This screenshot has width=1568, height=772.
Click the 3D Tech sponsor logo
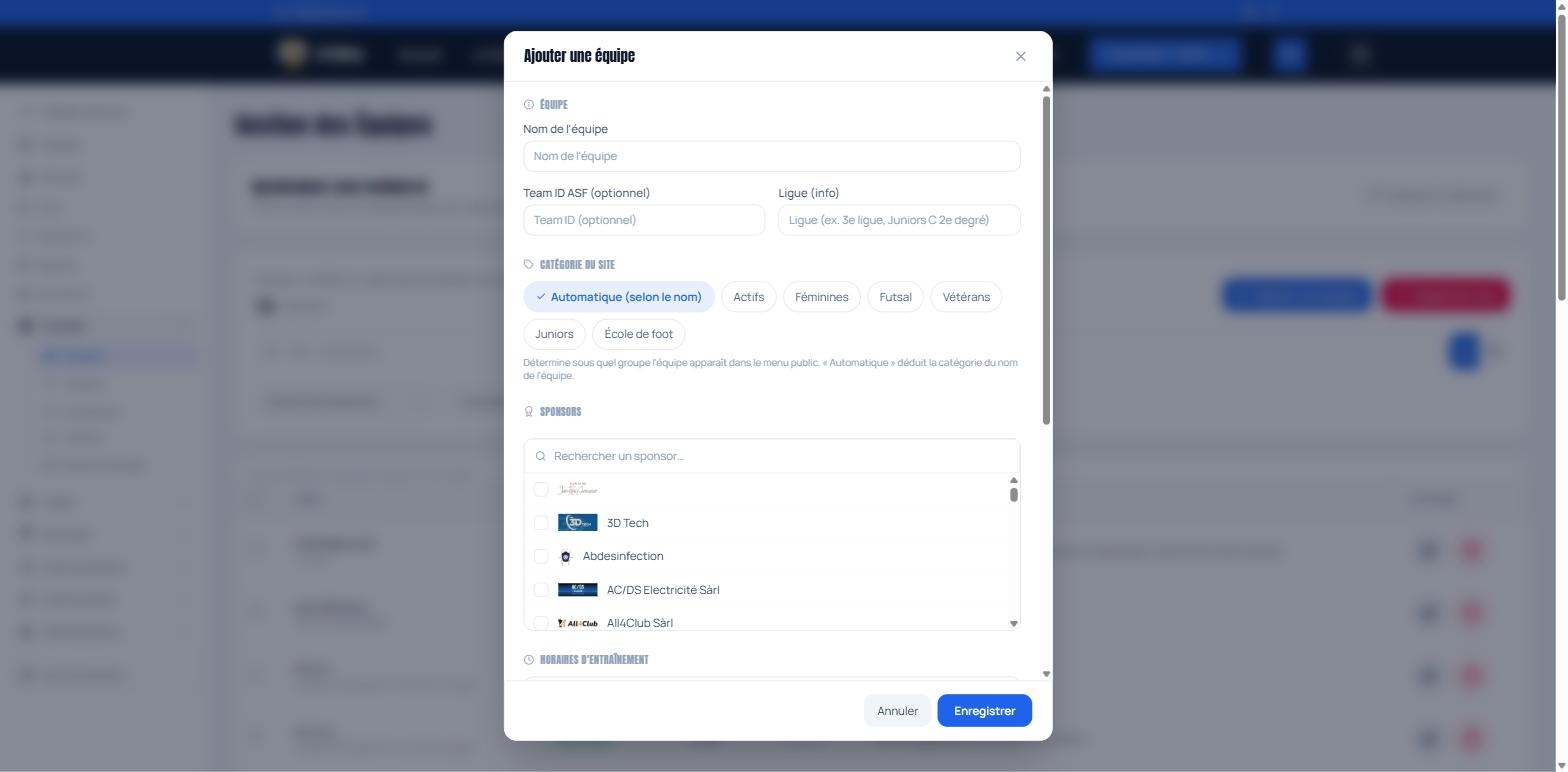pos(577,523)
